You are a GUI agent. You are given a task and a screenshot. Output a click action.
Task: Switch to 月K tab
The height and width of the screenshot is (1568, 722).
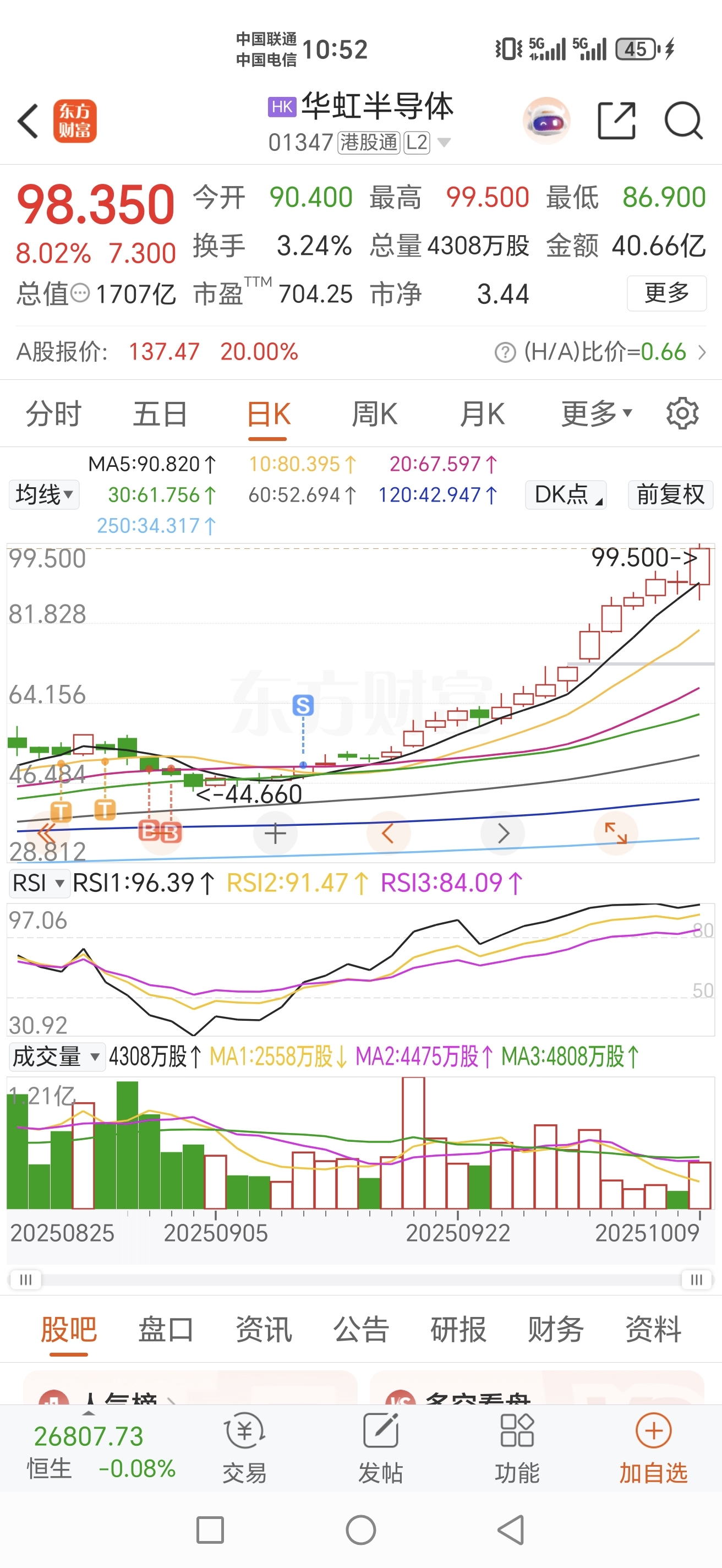[482, 414]
